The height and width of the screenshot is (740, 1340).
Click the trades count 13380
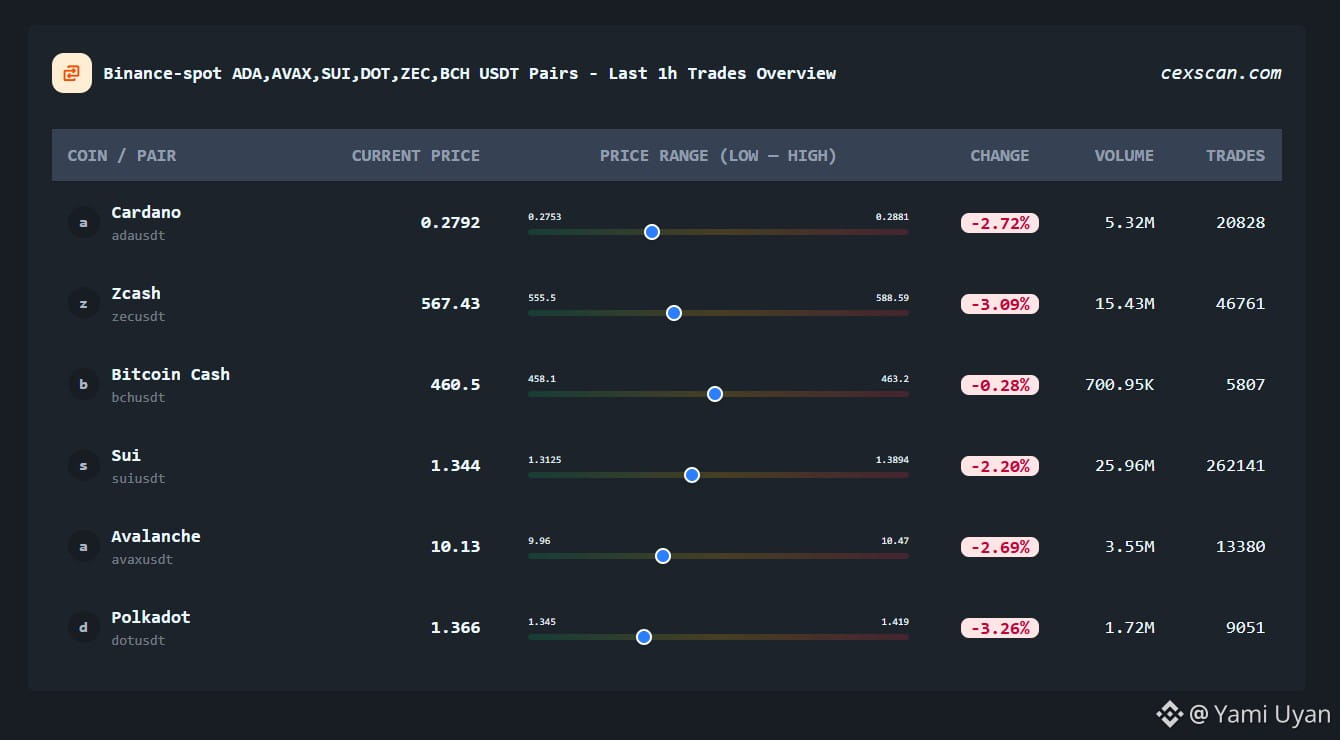coord(1240,546)
